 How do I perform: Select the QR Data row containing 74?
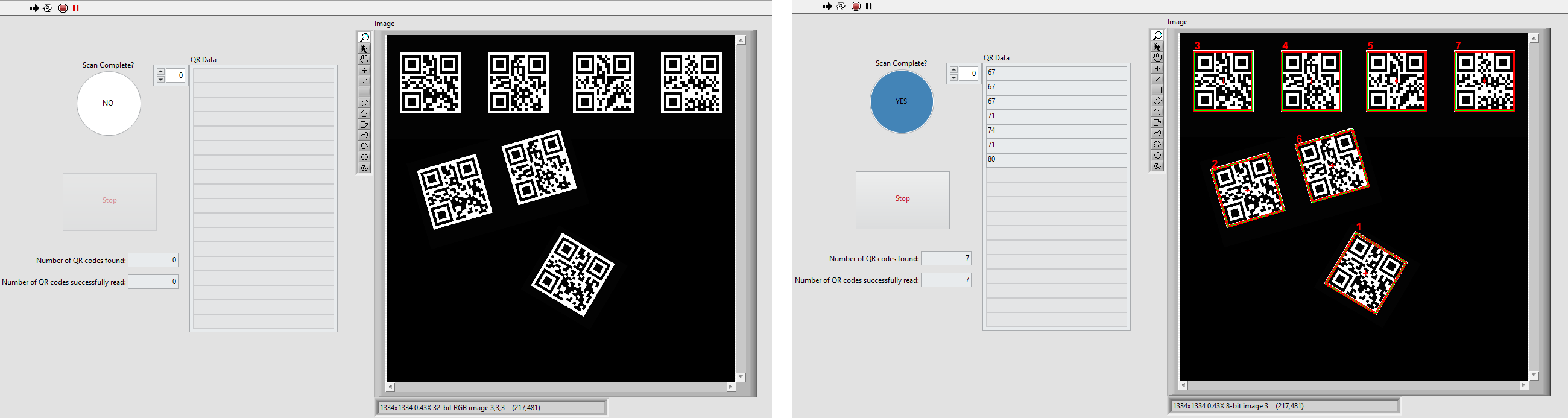[1056, 130]
